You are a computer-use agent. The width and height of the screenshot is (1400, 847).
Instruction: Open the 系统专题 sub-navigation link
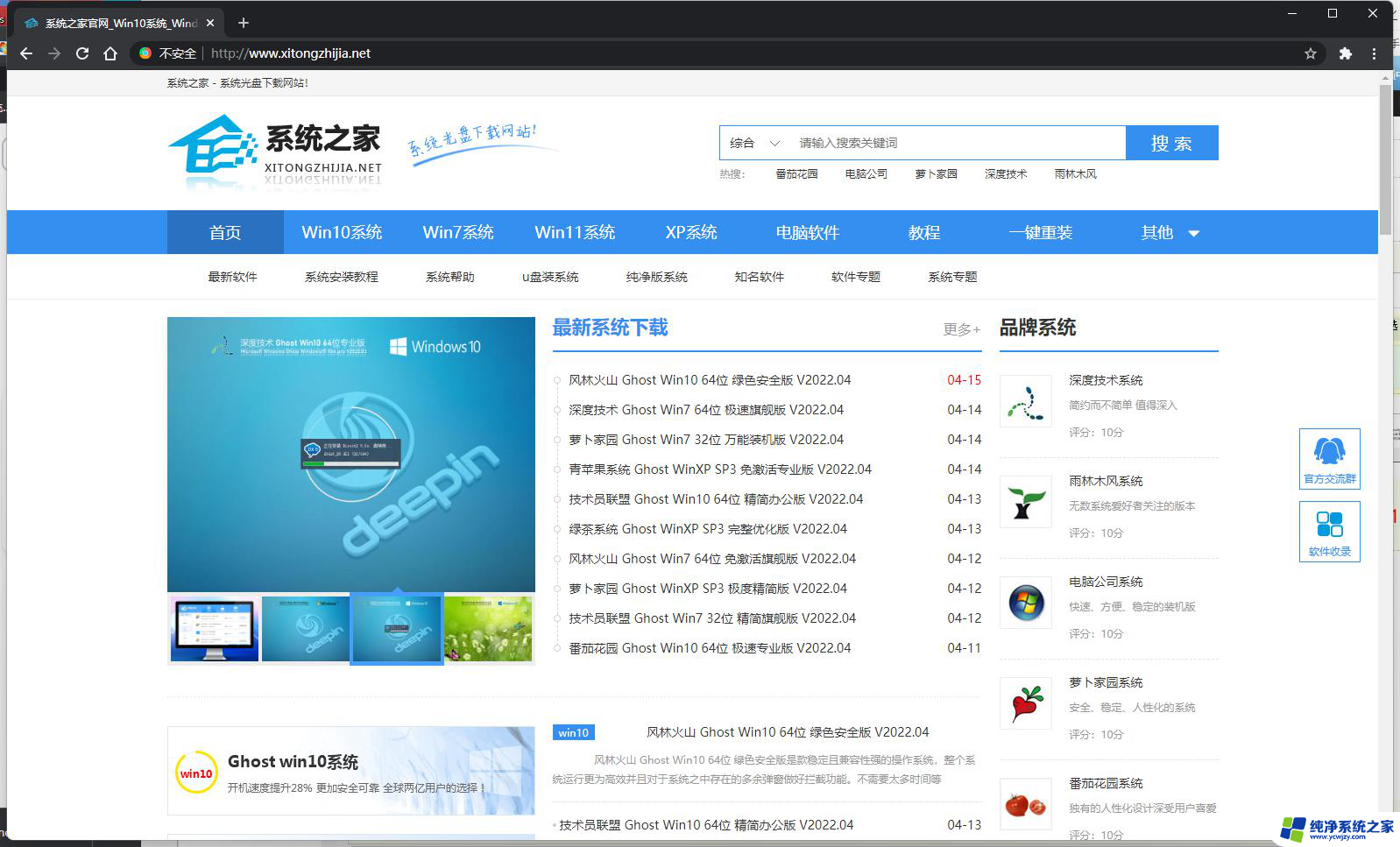coord(952,277)
